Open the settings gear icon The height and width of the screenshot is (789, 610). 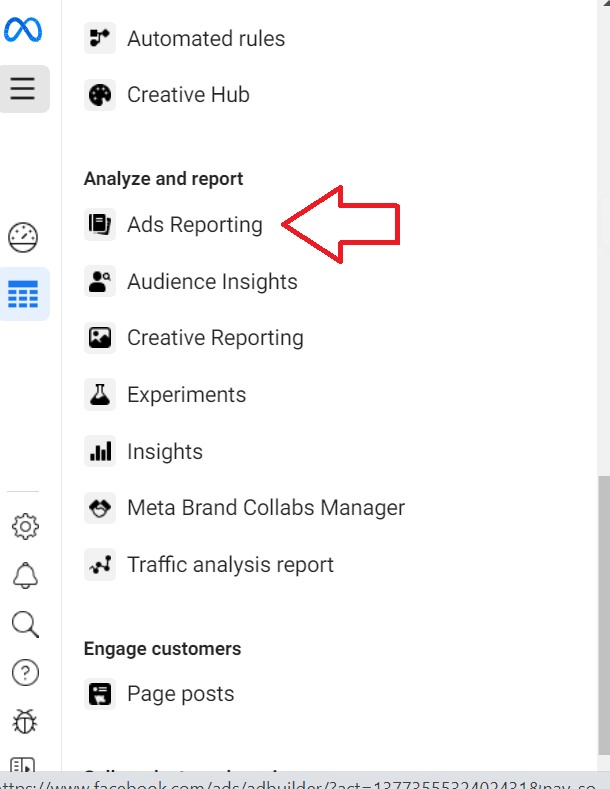25,526
